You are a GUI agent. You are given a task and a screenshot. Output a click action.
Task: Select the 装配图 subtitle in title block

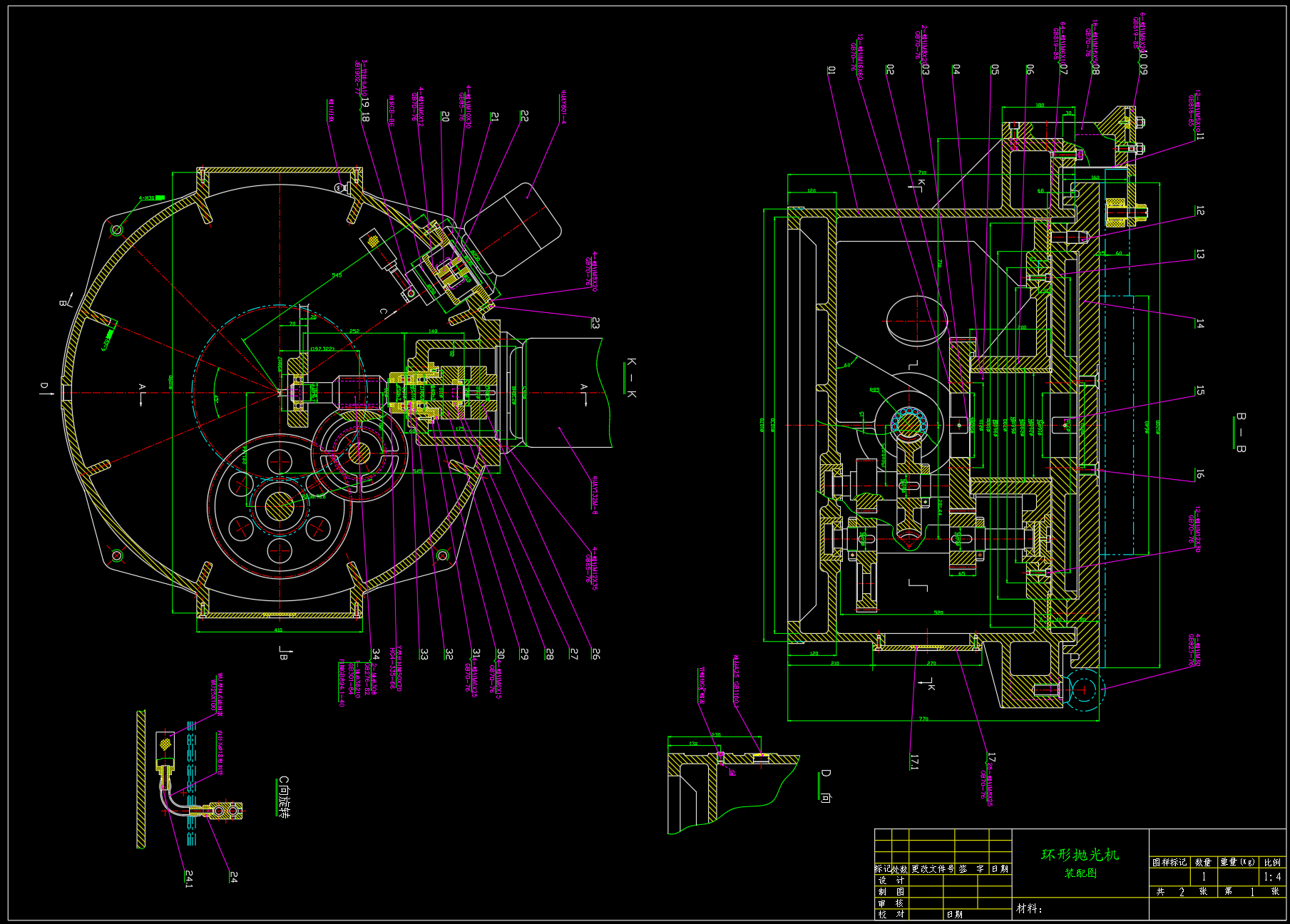(1080, 873)
